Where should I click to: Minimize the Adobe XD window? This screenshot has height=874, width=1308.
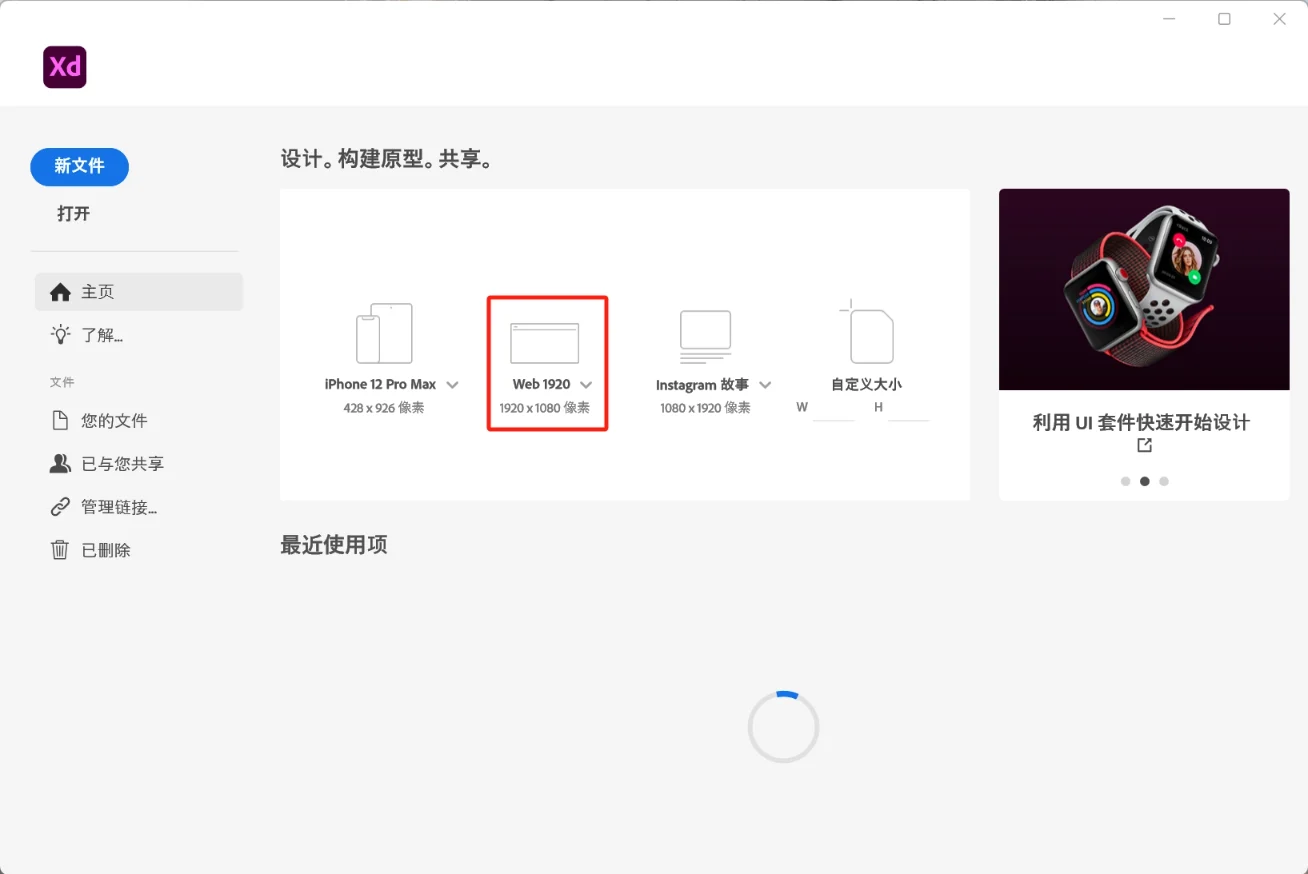pos(1169,19)
